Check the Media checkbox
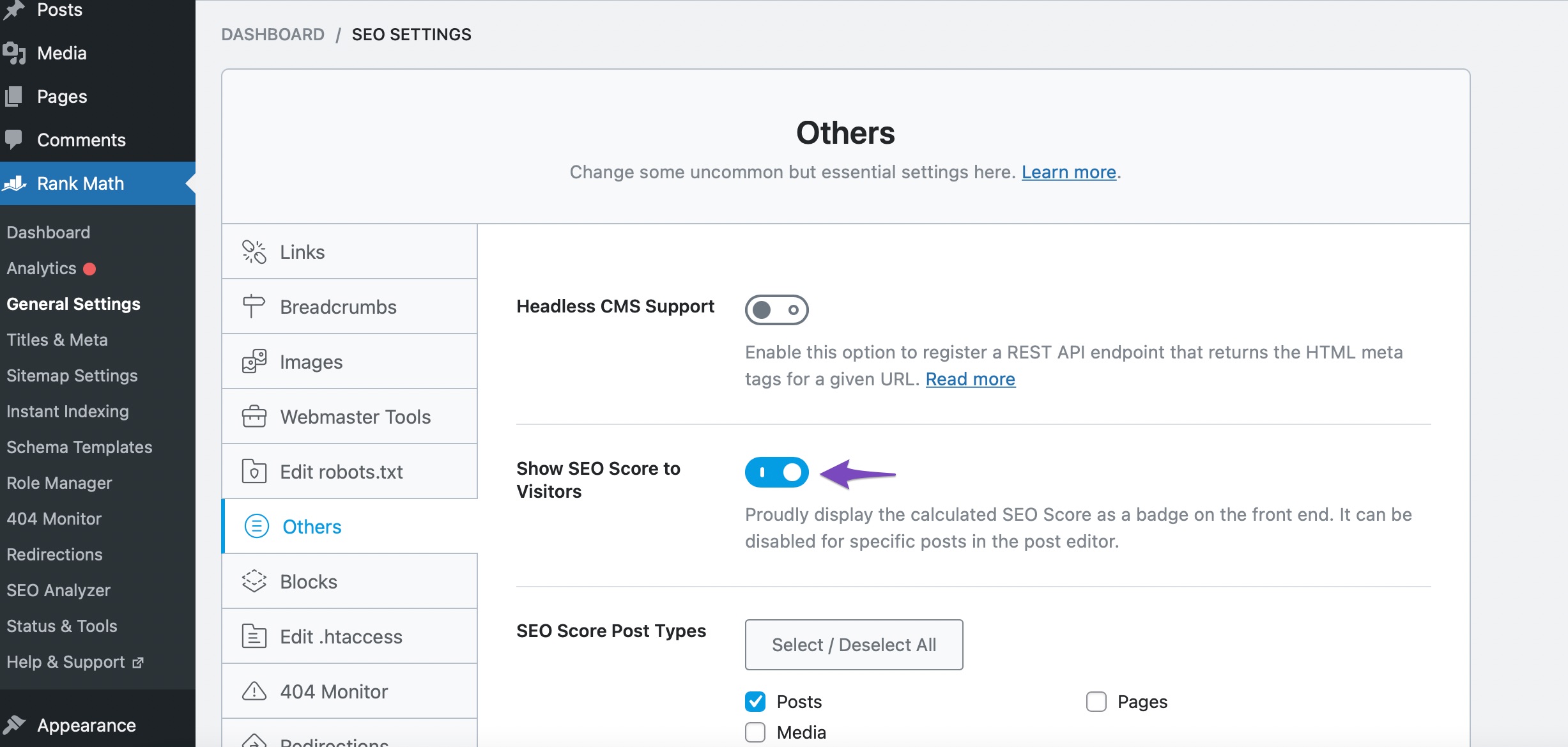Viewport: 1568px width, 747px height. click(x=755, y=732)
